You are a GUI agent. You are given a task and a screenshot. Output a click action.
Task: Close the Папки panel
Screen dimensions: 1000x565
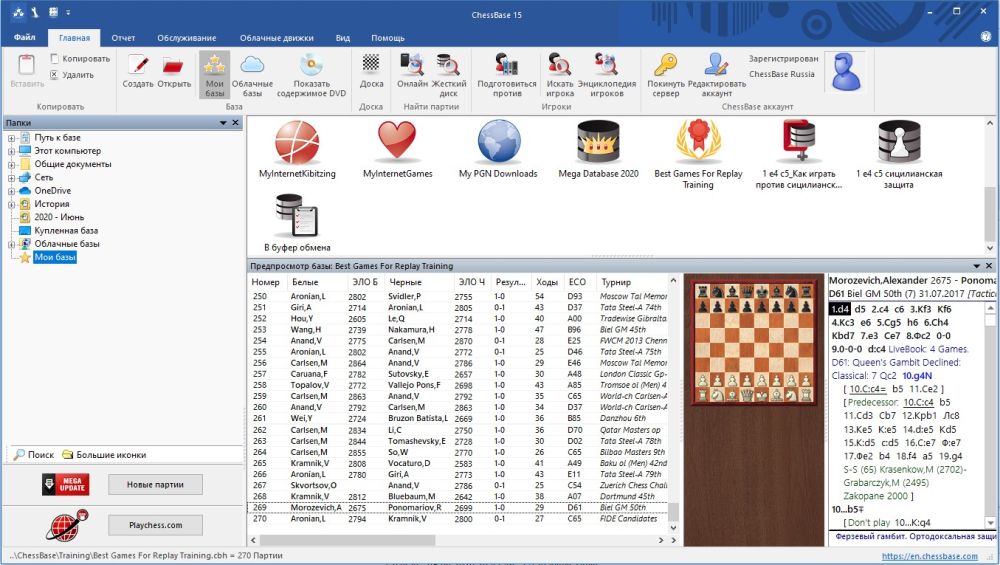(x=235, y=122)
